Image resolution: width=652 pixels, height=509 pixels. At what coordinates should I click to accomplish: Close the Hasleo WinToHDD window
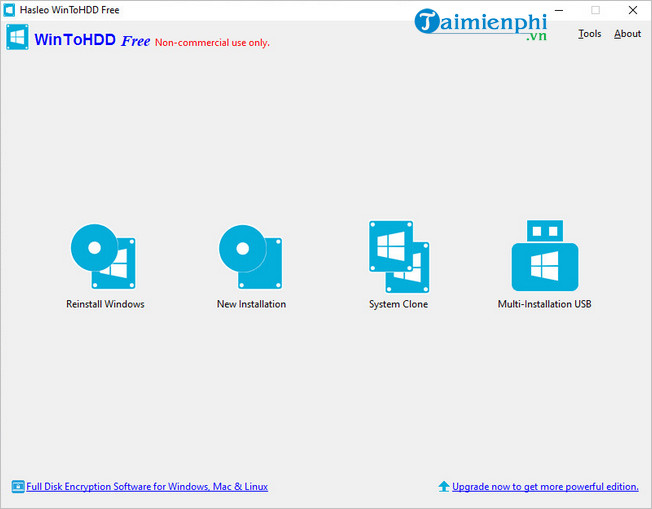(633, 10)
